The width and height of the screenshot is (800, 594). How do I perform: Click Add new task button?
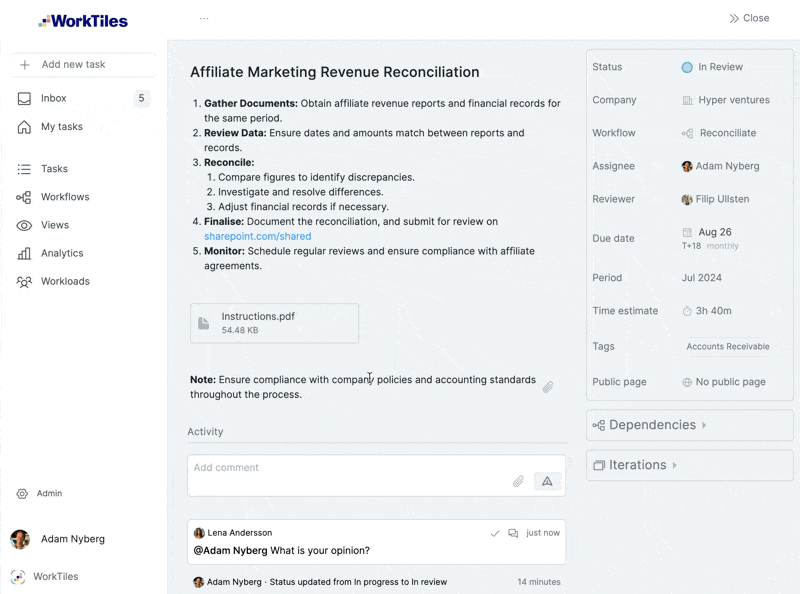click(x=73, y=64)
